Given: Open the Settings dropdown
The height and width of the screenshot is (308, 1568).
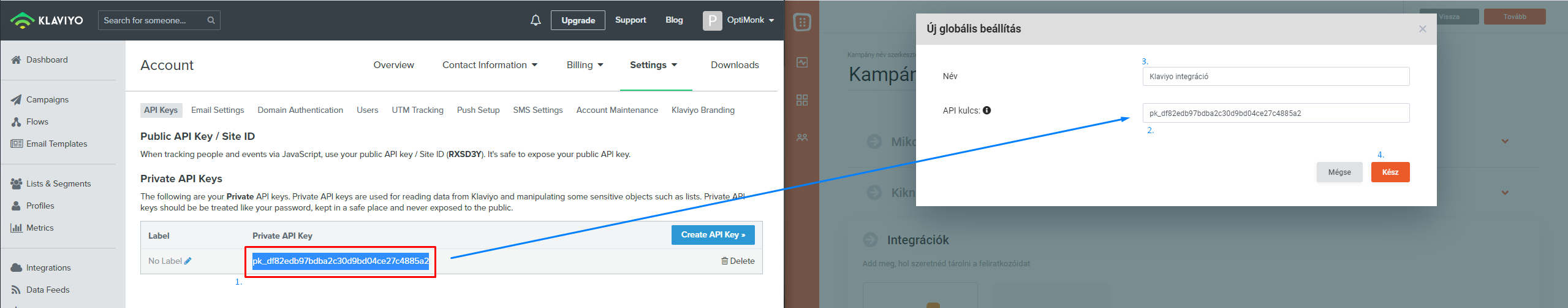Looking at the screenshot, I should click(654, 65).
